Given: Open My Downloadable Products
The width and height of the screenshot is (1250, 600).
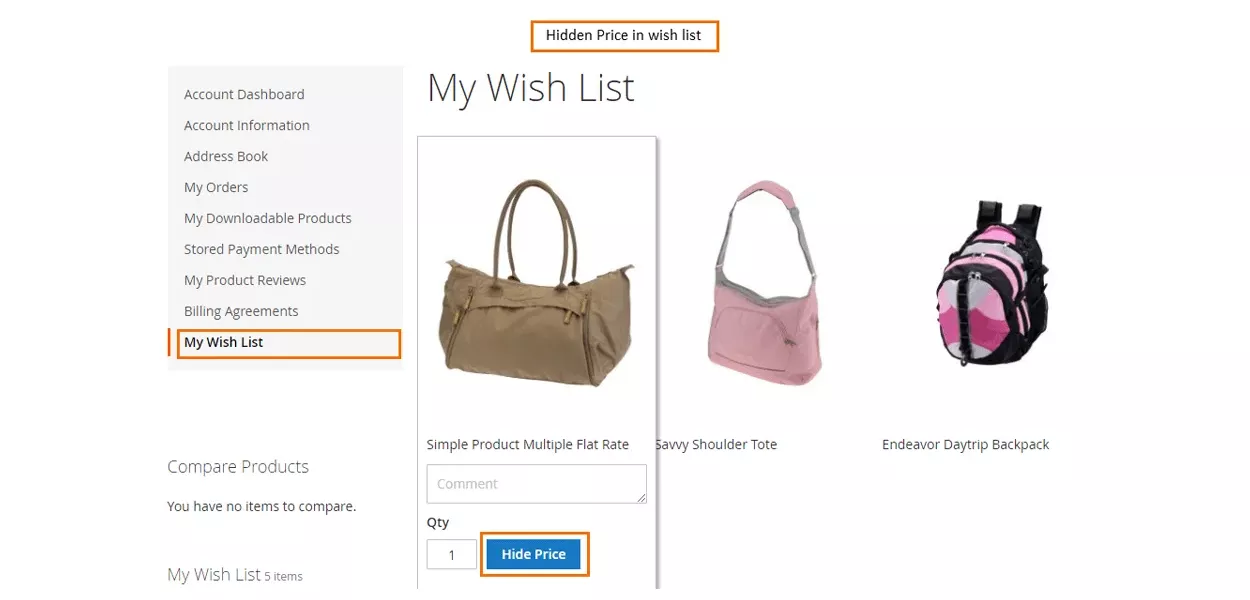Looking at the screenshot, I should [267, 218].
